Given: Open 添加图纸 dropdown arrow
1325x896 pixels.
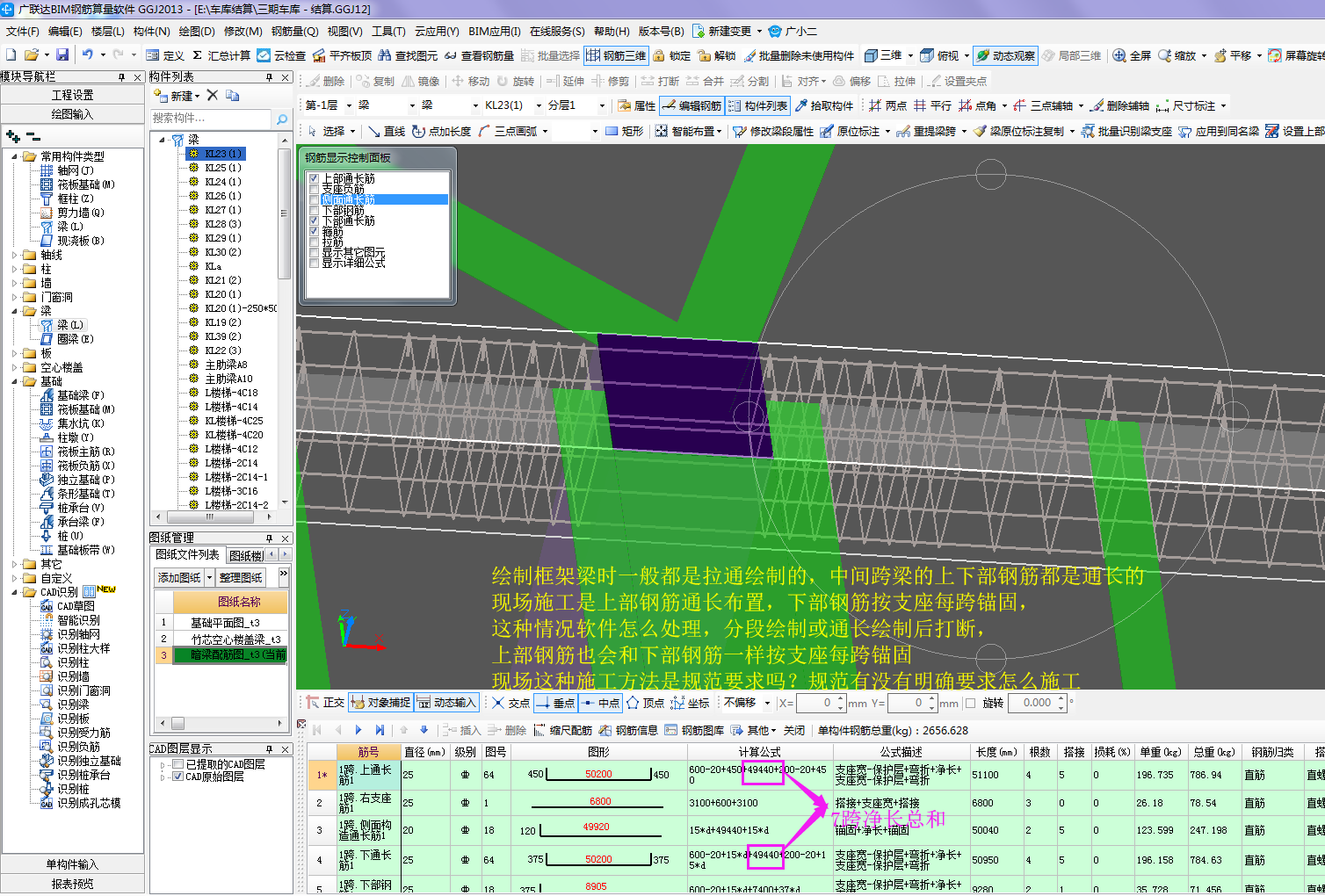Looking at the screenshot, I should (x=209, y=577).
